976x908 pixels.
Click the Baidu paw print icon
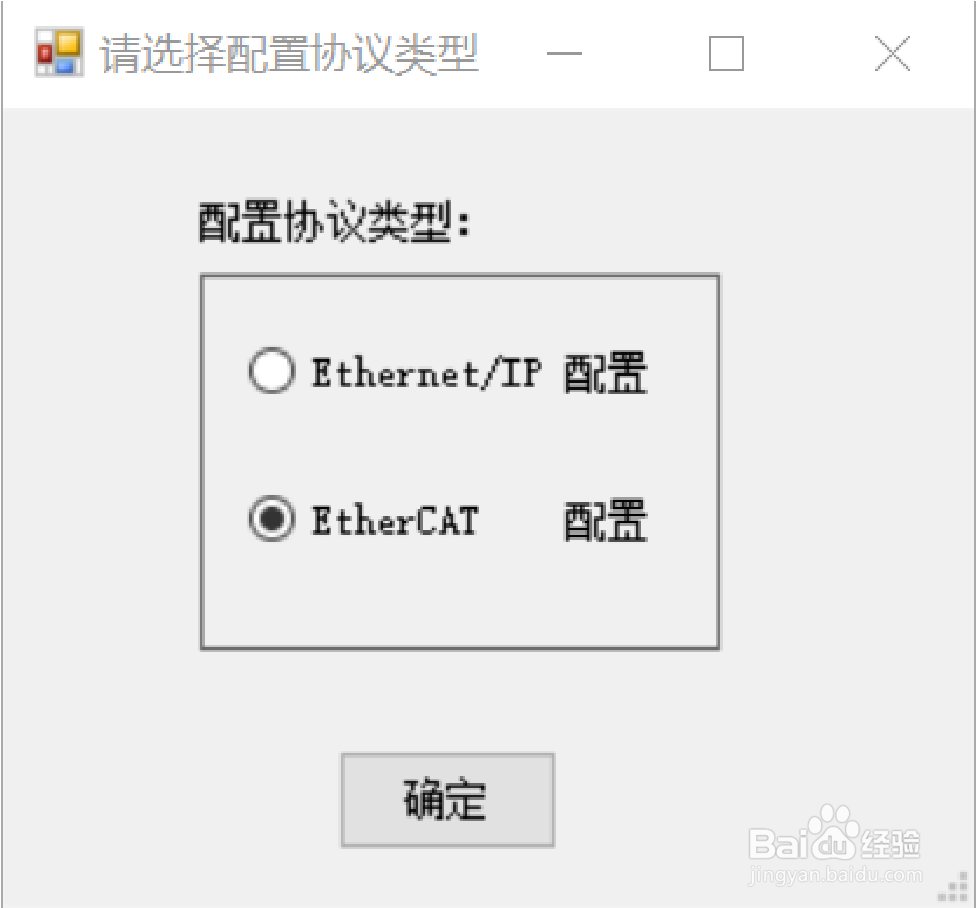[x=834, y=828]
